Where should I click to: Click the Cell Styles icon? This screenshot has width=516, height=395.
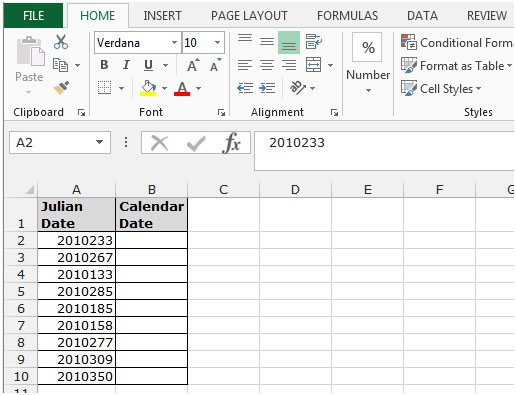[x=409, y=88]
